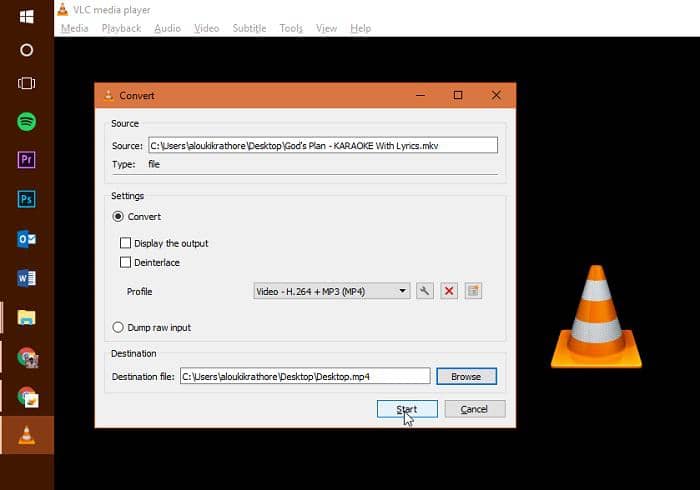Viewport: 700px width, 490px height.
Task: Open Adobe Photoshop from the taskbar
Action: (27, 199)
